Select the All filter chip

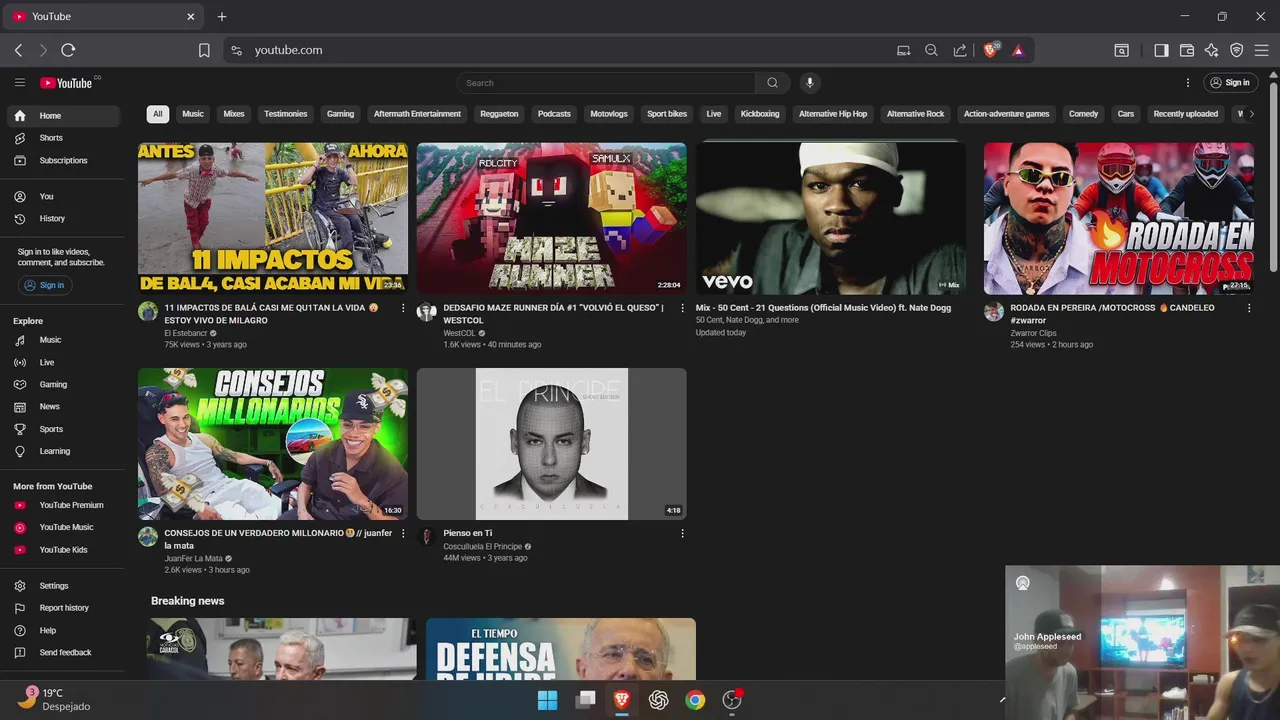click(x=158, y=114)
